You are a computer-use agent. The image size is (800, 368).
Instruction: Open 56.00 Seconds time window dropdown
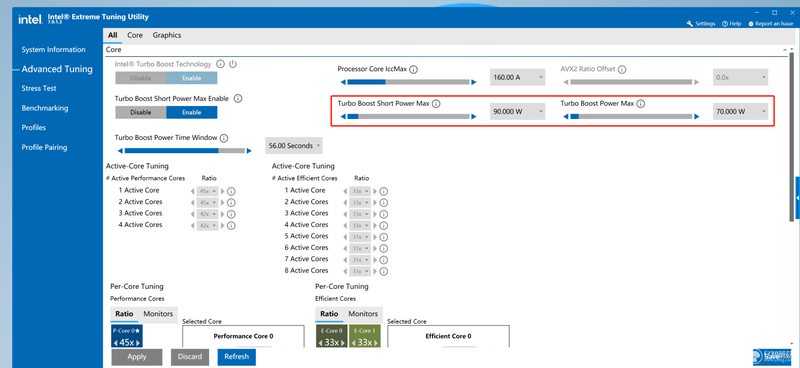click(x=294, y=145)
